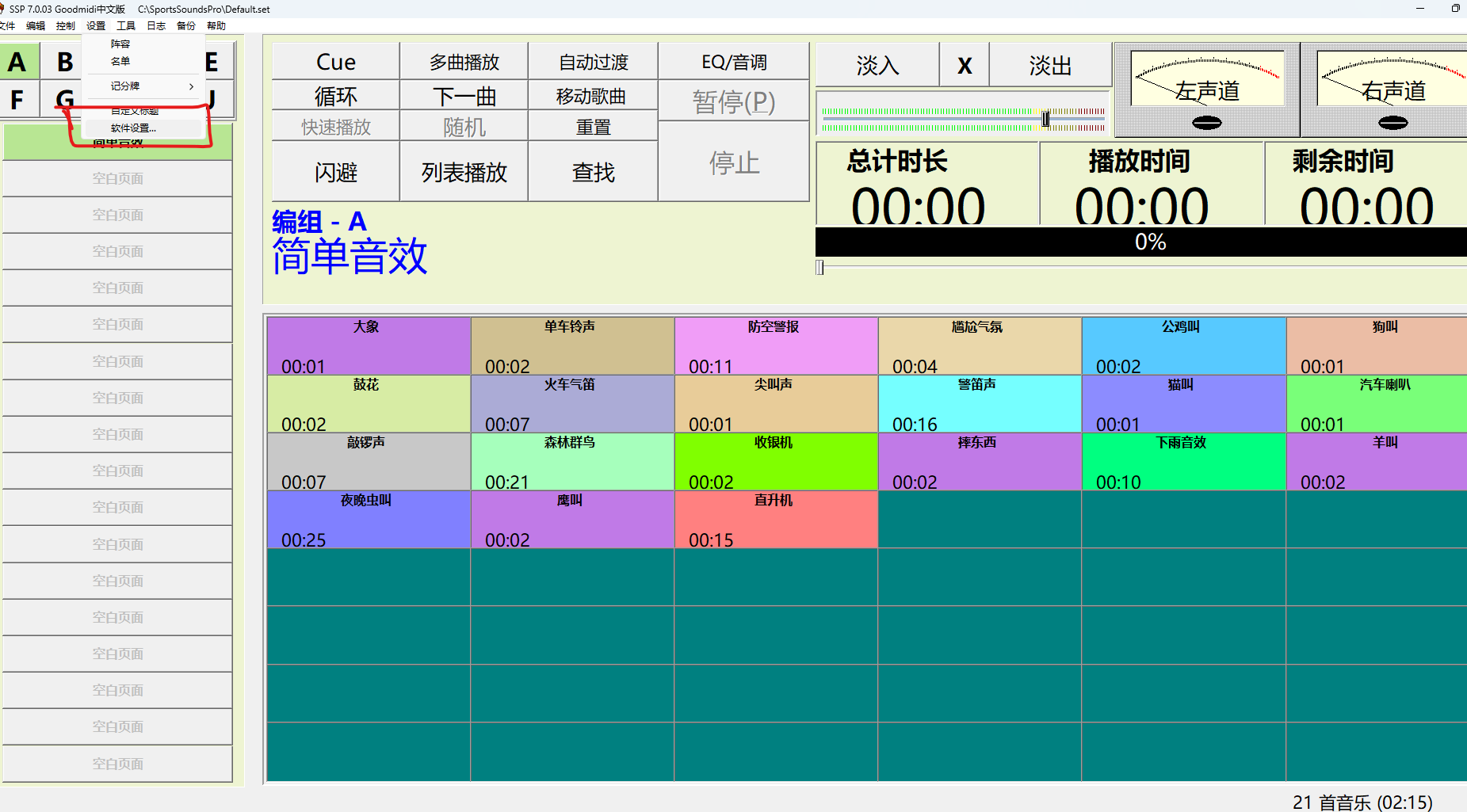Open the 工具 menu in menu bar
1467x812 pixels.
click(x=126, y=26)
